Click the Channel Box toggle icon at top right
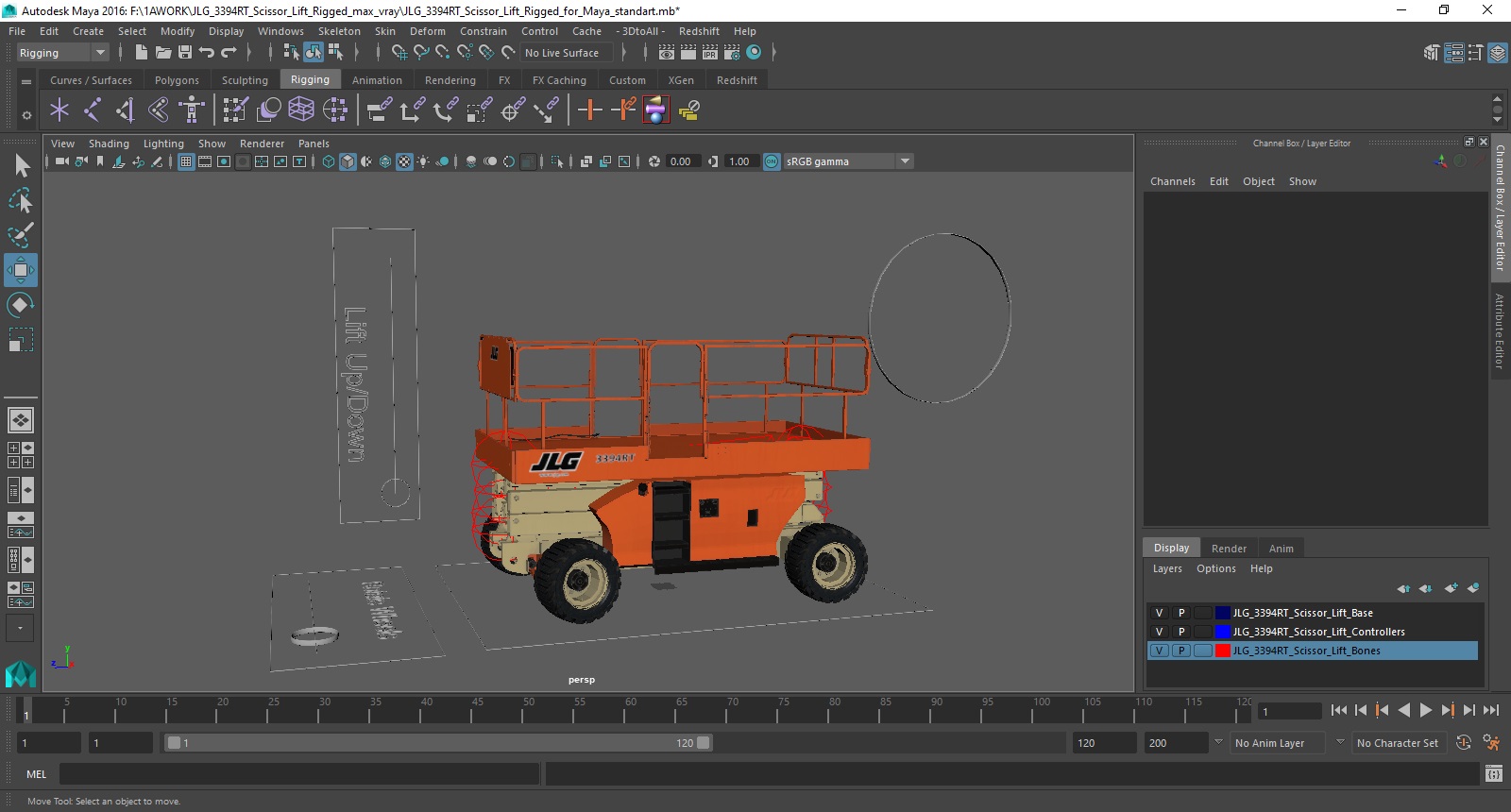 click(x=1498, y=53)
